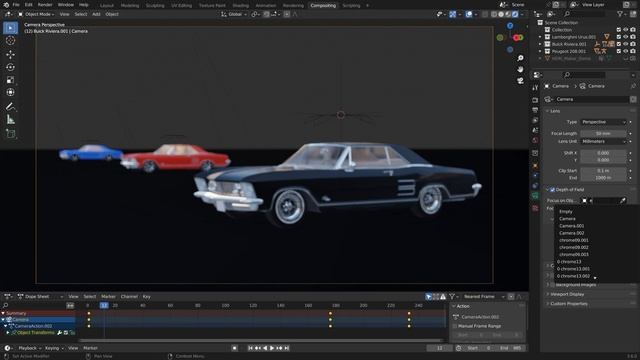Screen dimensions: 640x360
Task: Click the Blender logo icon
Action: click(6, 5)
